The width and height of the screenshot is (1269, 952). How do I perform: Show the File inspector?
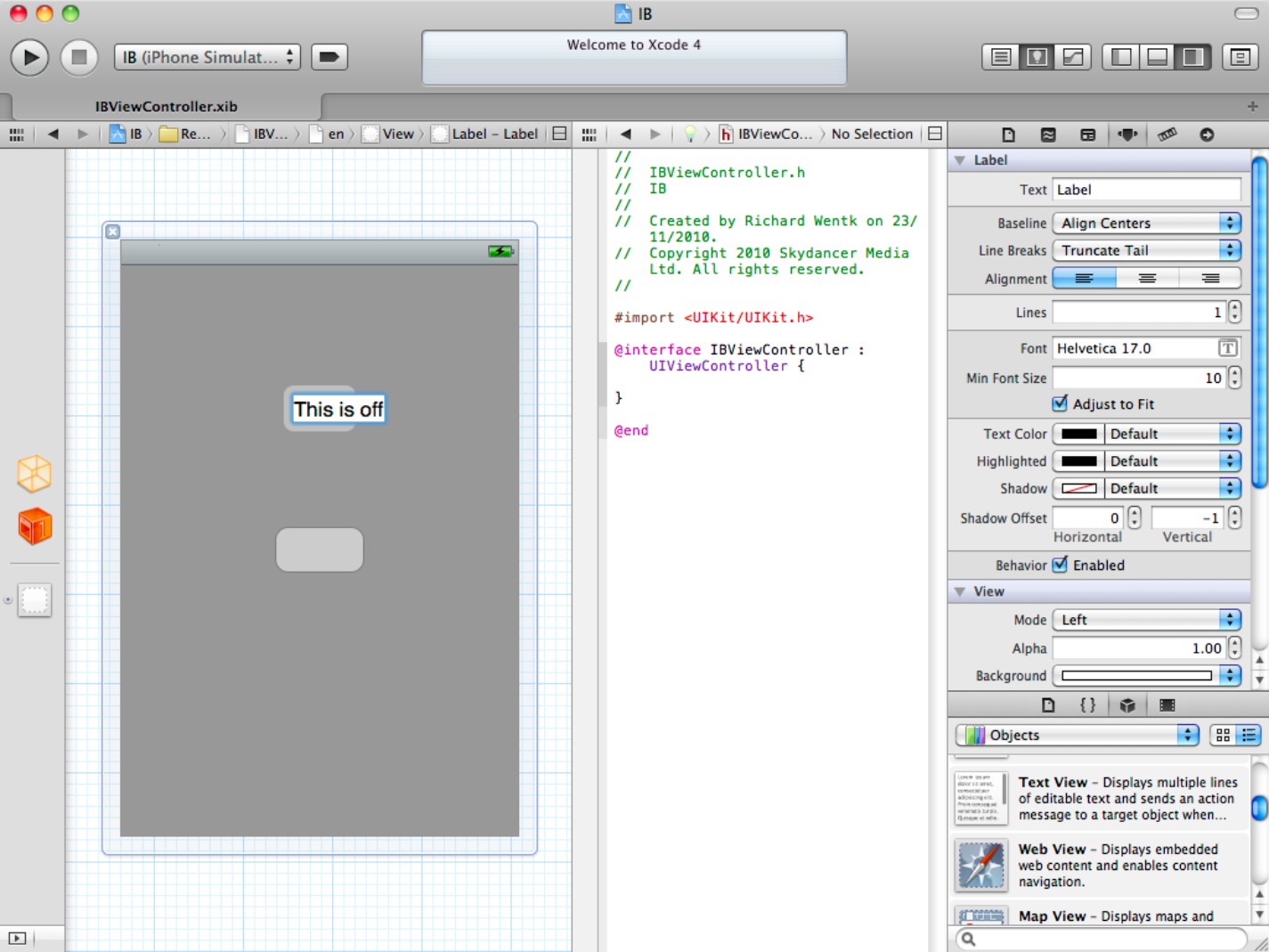click(x=1008, y=134)
